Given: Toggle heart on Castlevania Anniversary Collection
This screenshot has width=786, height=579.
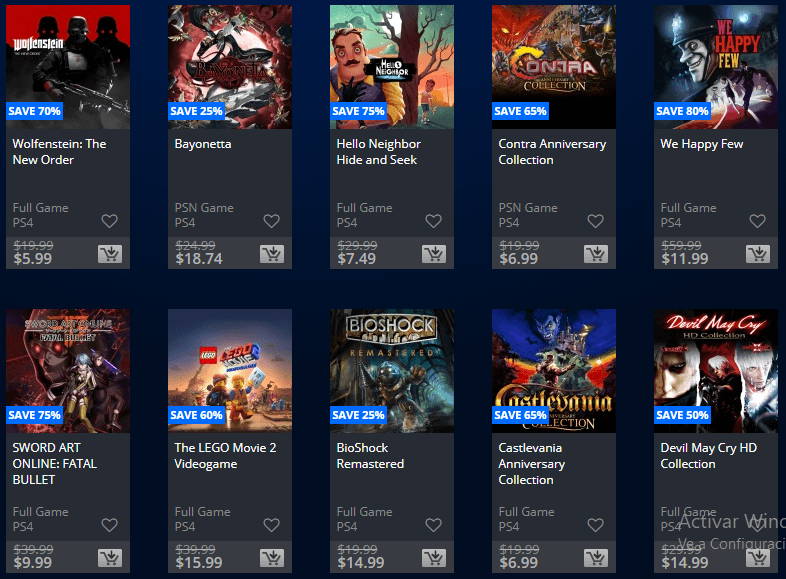Looking at the screenshot, I should [x=595, y=525].
